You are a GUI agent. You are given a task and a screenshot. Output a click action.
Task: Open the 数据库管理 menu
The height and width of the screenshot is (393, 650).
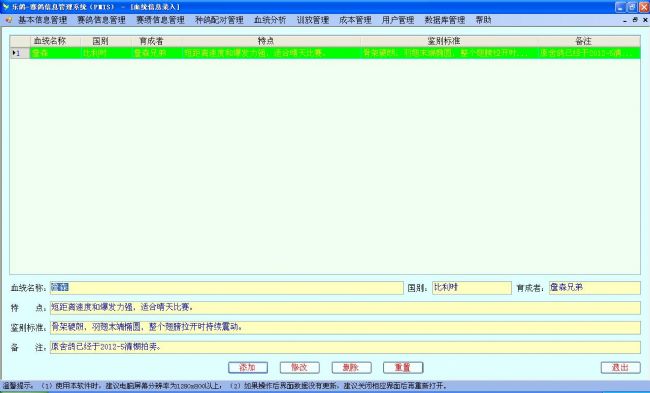pyautogui.click(x=444, y=20)
